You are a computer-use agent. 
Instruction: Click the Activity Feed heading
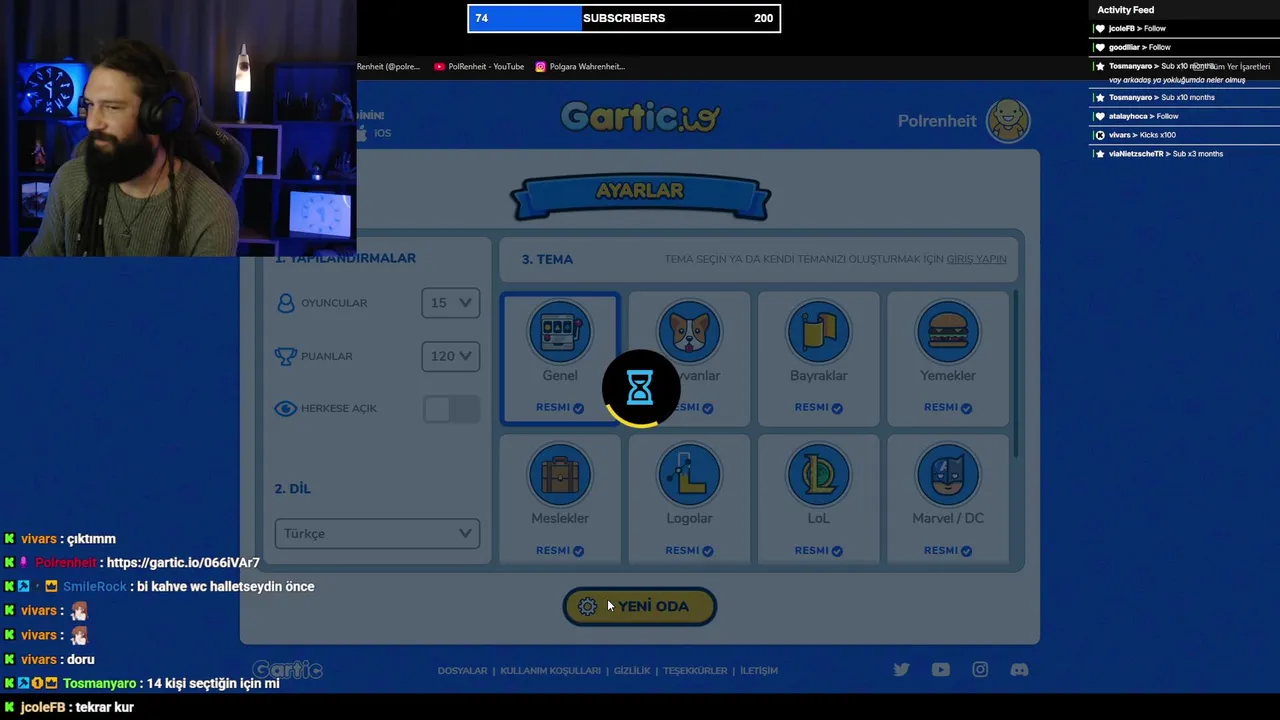pyautogui.click(x=1126, y=10)
